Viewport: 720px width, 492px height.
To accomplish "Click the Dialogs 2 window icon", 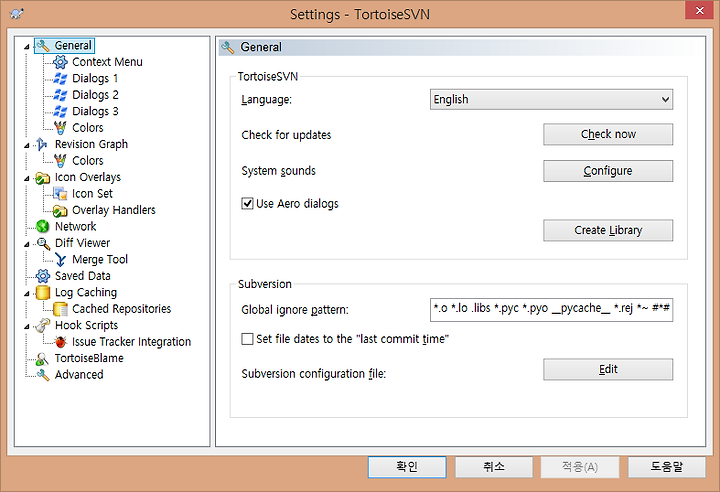I will [60, 95].
